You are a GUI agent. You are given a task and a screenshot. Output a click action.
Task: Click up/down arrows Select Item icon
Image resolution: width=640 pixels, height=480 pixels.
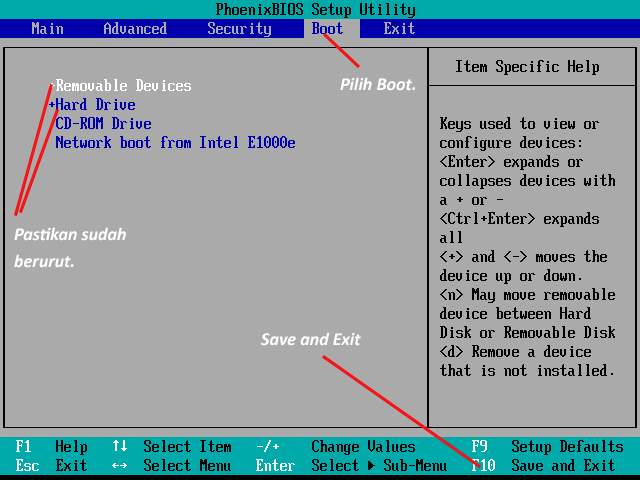click(120, 446)
